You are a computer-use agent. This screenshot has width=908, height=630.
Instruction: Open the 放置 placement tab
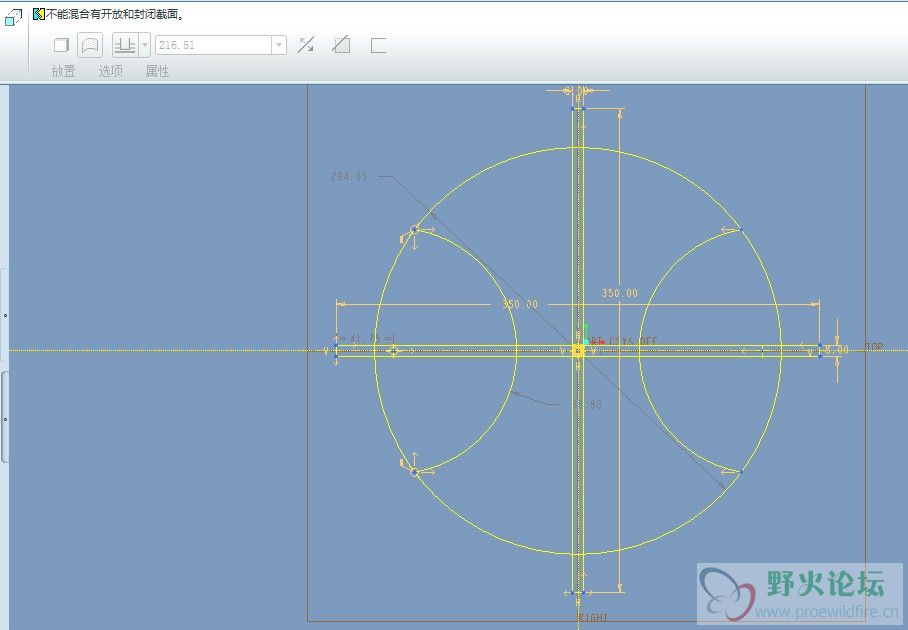coord(63,71)
